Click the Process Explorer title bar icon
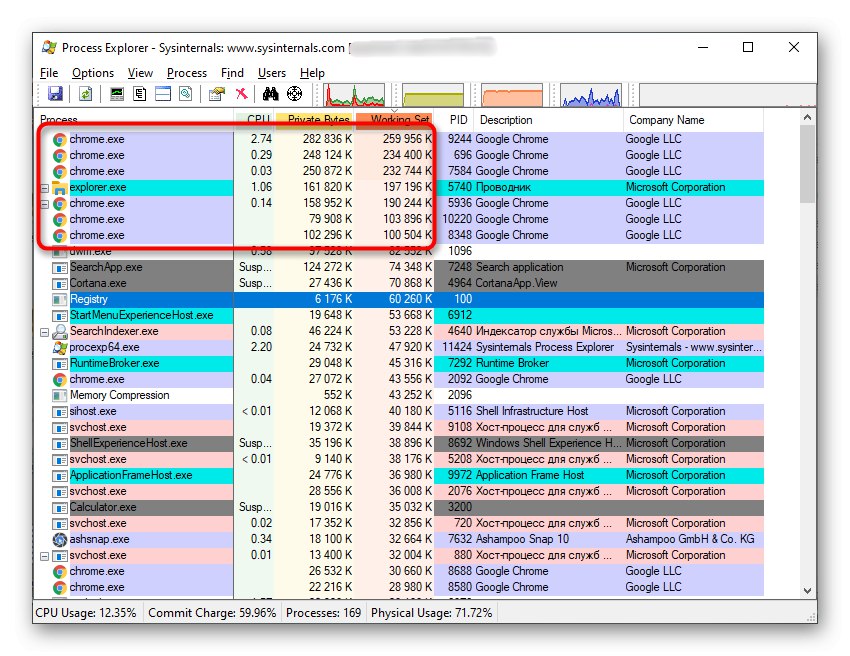Viewport: 850px width, 656px height. [x=49, y=47]
